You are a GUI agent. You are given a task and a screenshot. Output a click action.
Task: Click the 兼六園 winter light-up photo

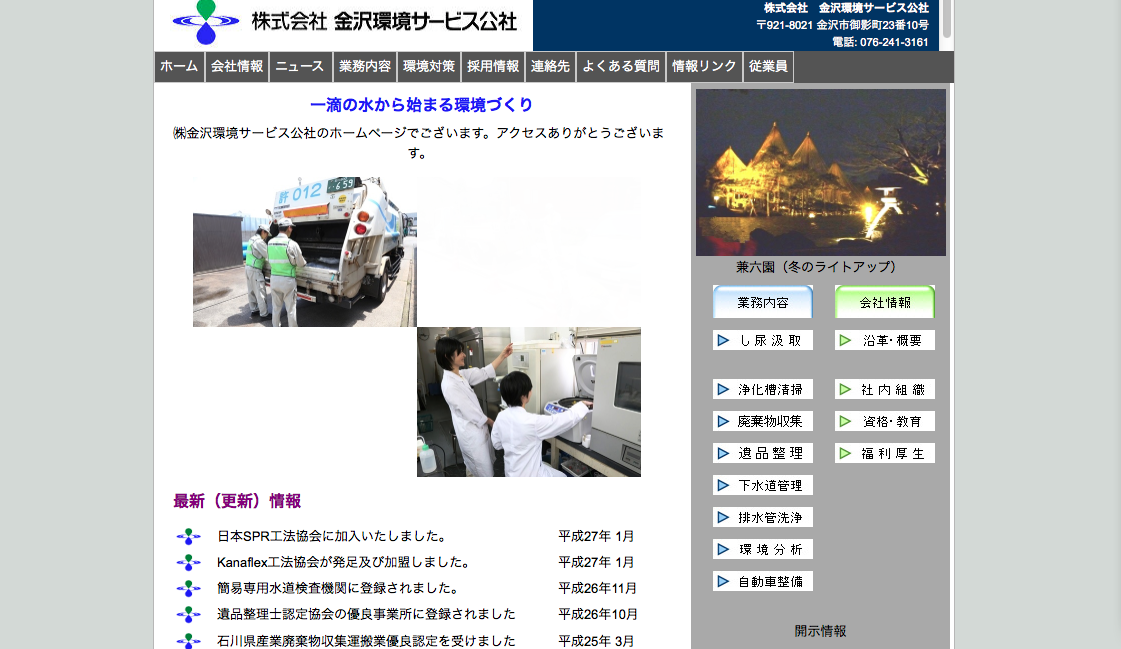[x=820, y=171]
